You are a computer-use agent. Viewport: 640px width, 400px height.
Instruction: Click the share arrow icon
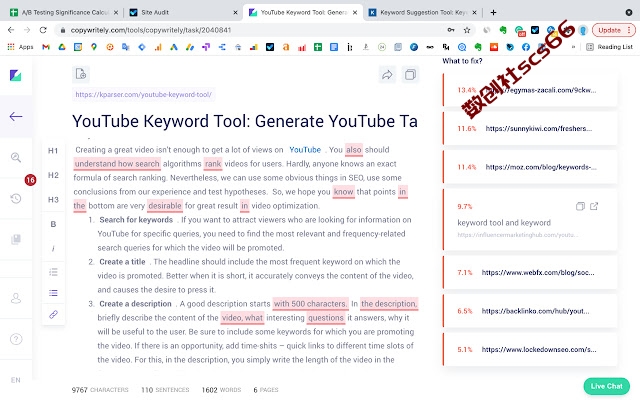click(x=387, y=75)
